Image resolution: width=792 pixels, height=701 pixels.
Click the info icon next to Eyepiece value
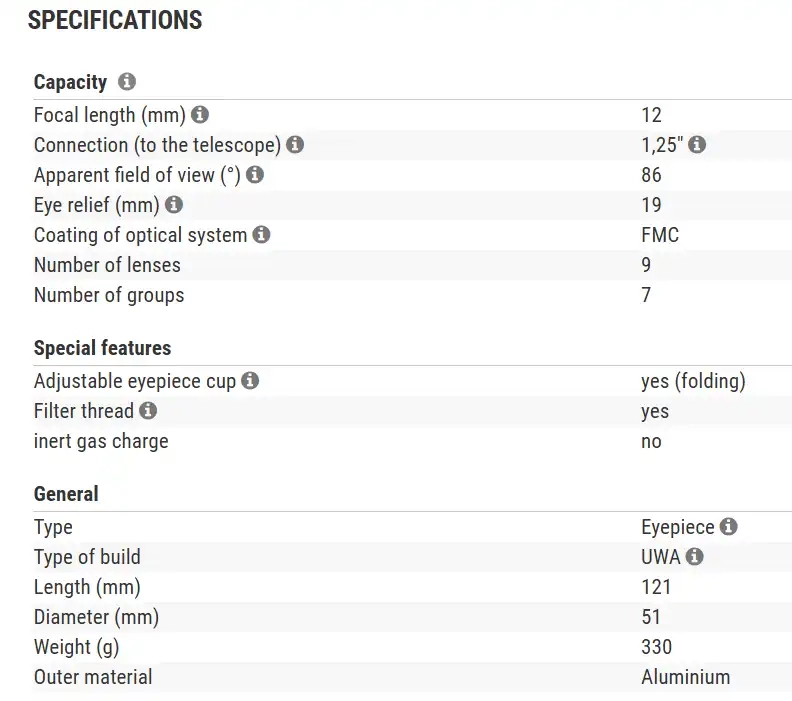(x=729, y=527)
